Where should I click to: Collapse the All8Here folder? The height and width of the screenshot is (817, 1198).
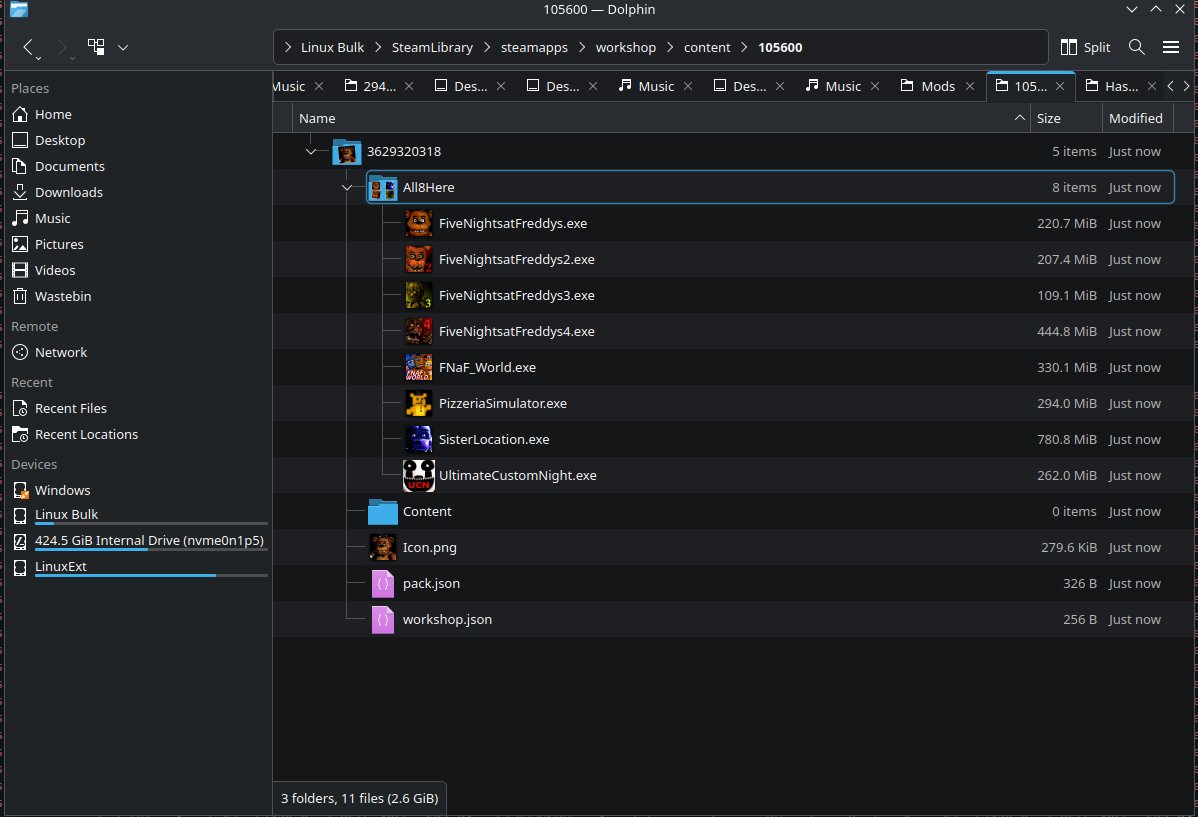pyautogui.click(x=347, y=187)
